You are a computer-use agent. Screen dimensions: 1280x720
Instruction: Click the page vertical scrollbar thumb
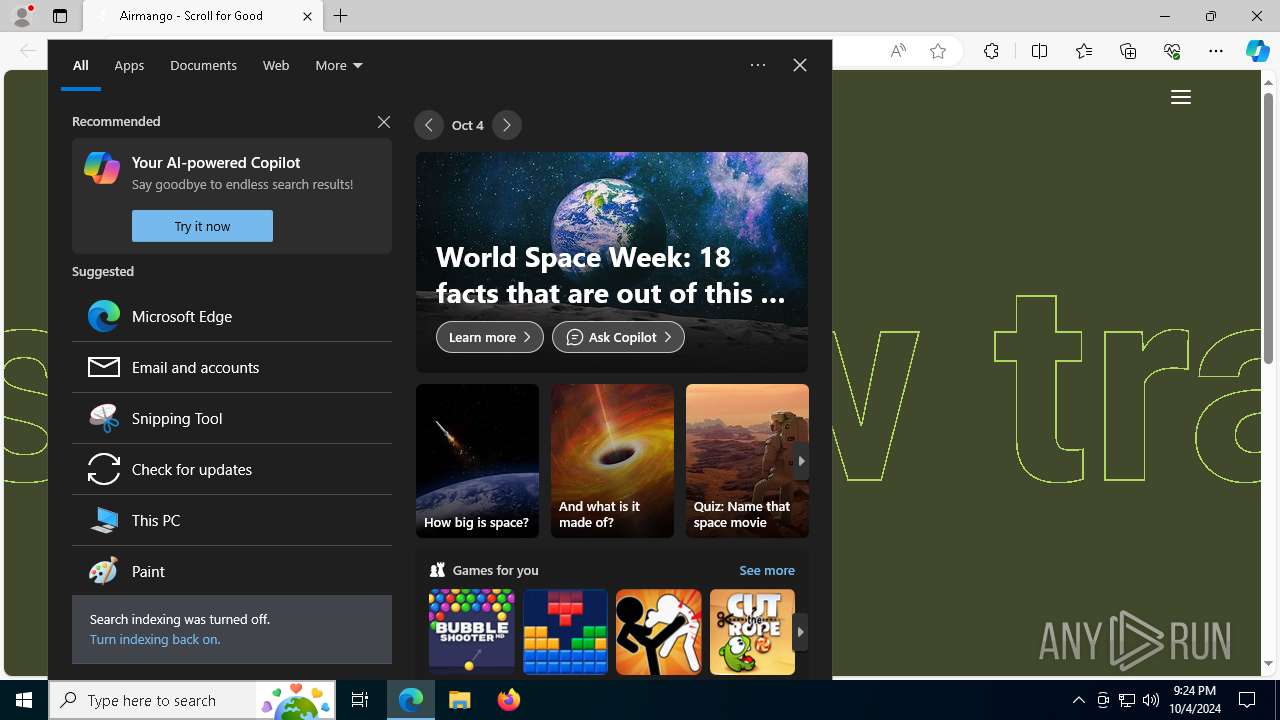(1269, 228)
